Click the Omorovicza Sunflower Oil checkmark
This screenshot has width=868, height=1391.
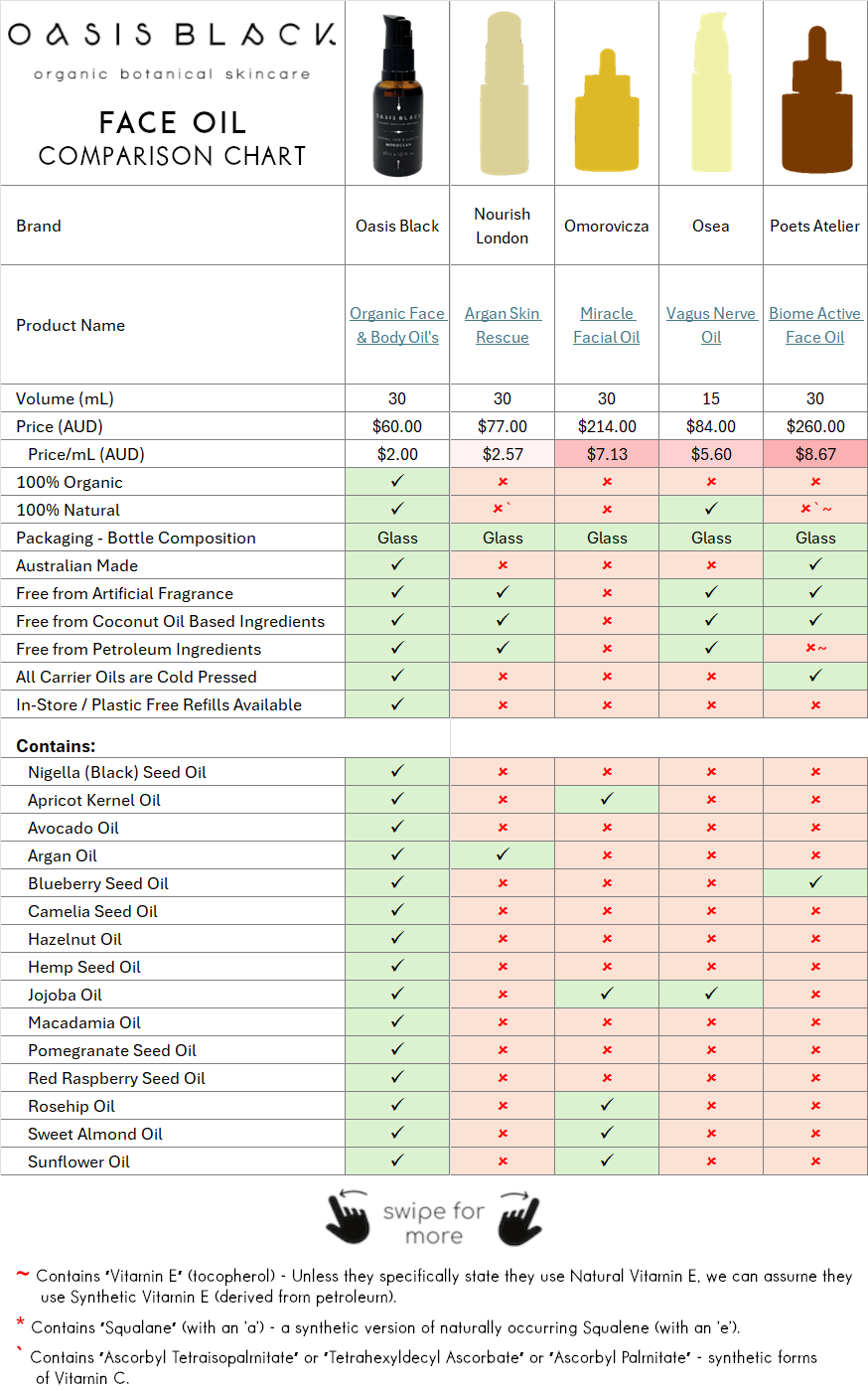pos(607,1160)
